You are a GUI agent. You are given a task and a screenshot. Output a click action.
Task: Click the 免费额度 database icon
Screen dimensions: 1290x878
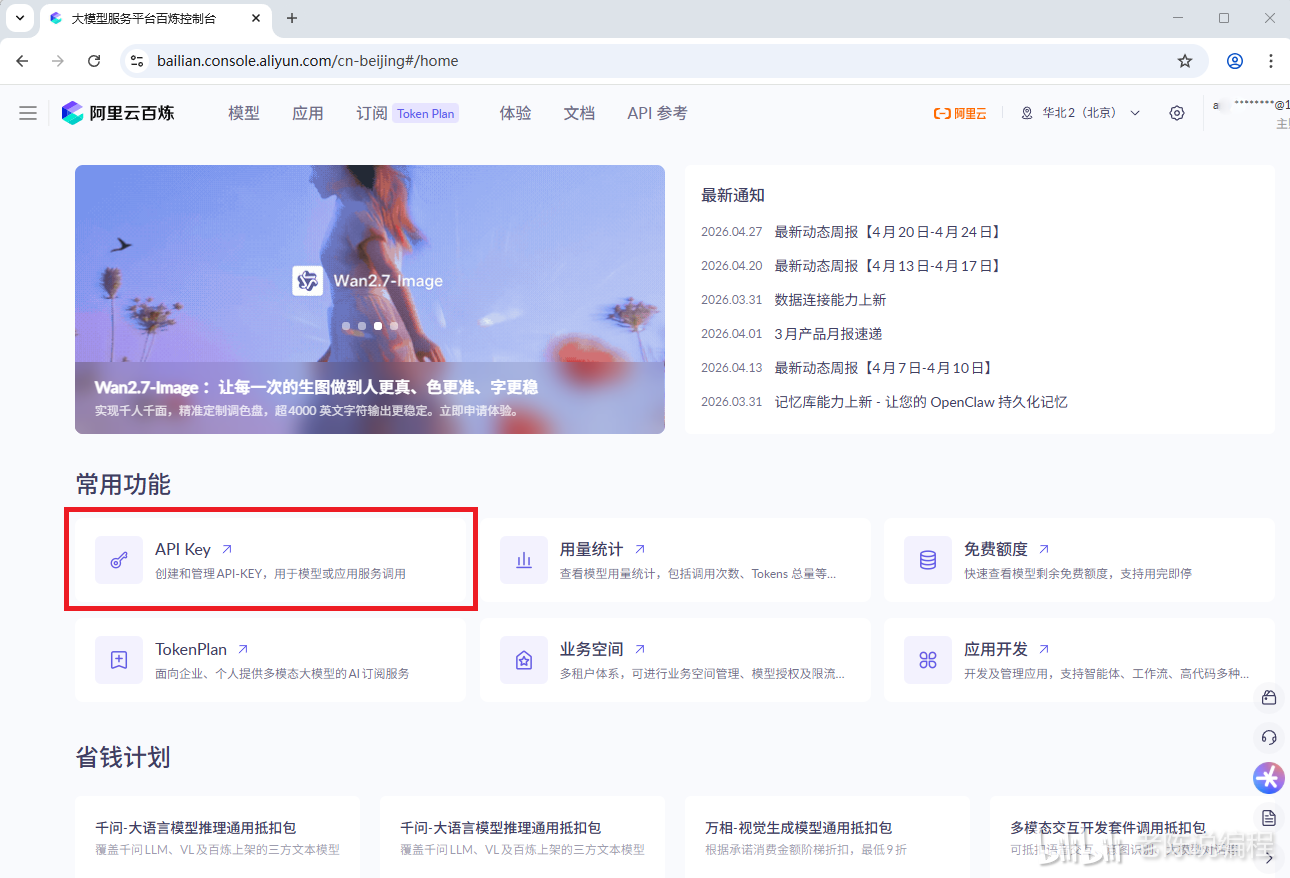[x=928, y=560]
